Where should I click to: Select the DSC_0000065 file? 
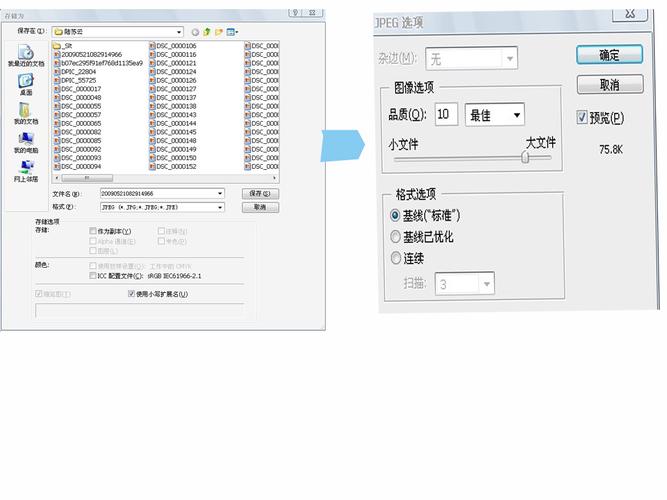[77, 123]
